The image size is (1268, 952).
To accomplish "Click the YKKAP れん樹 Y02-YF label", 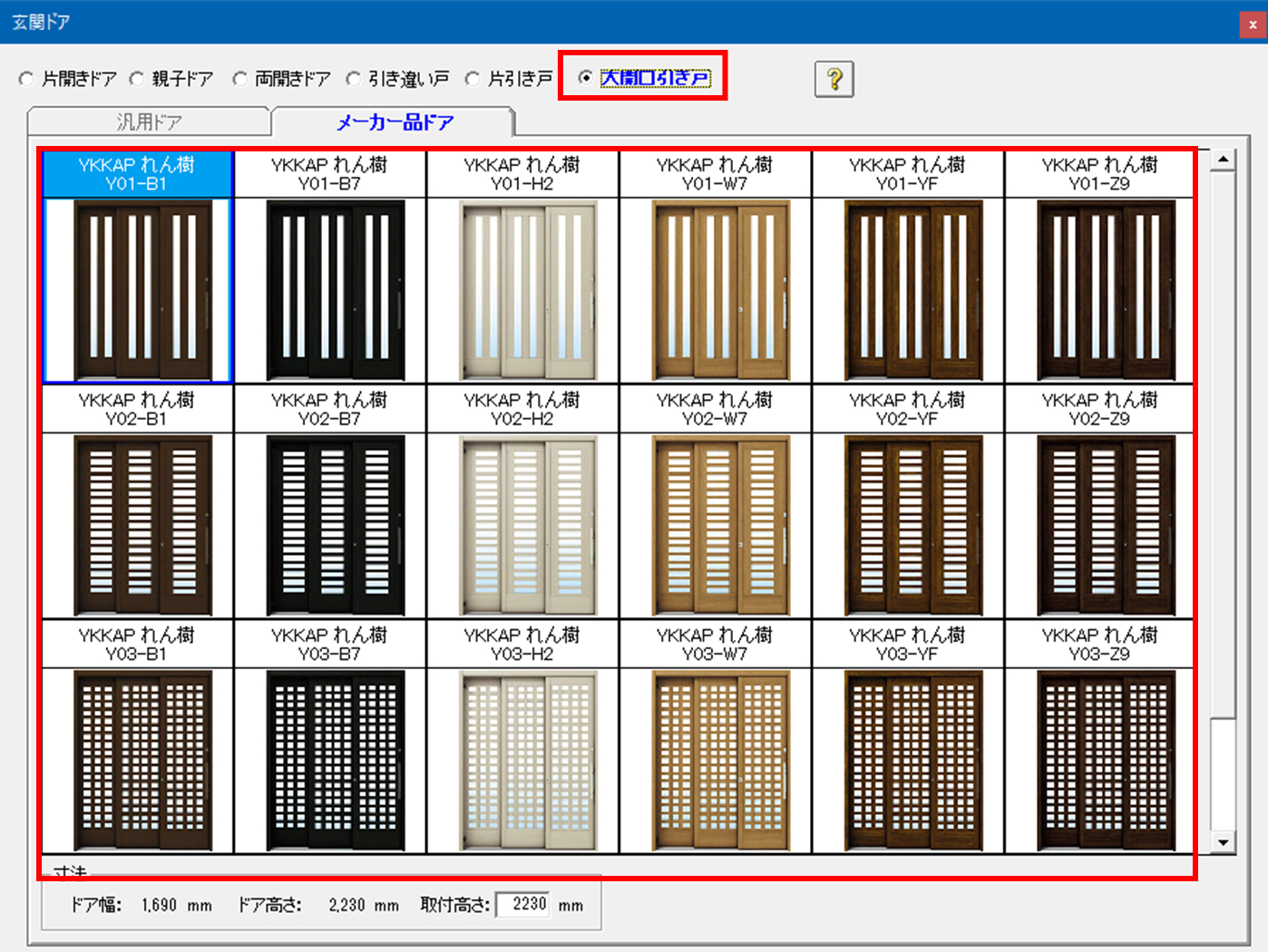I will tap(908, 409).
